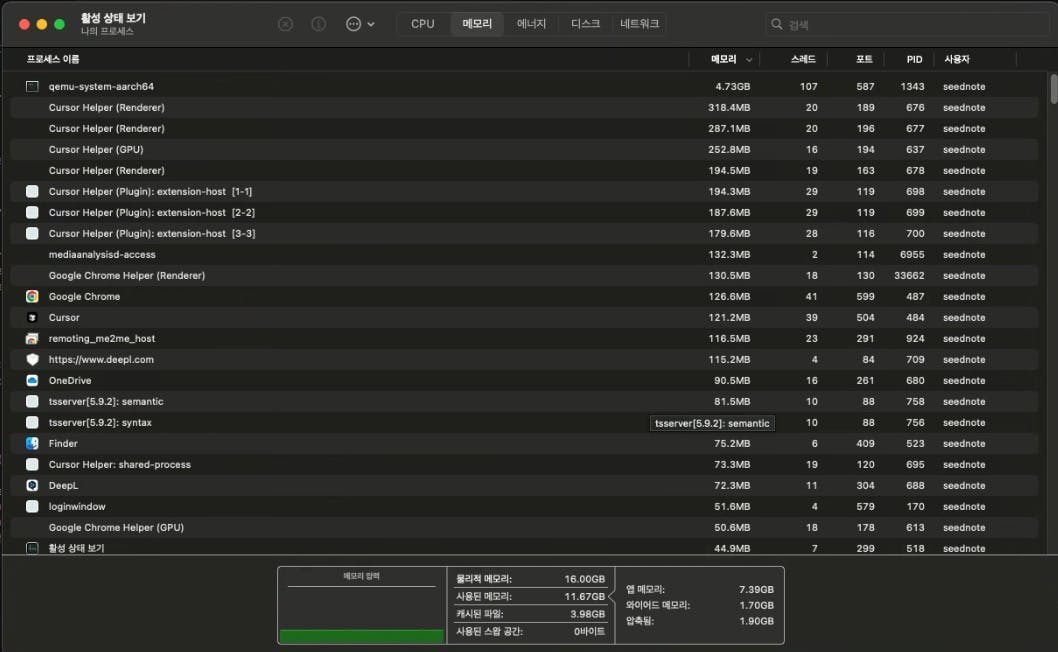Sort by 포트 column header
This screenshot has height=652, width=1058.
pyautogui.click(x=864, y=59)
